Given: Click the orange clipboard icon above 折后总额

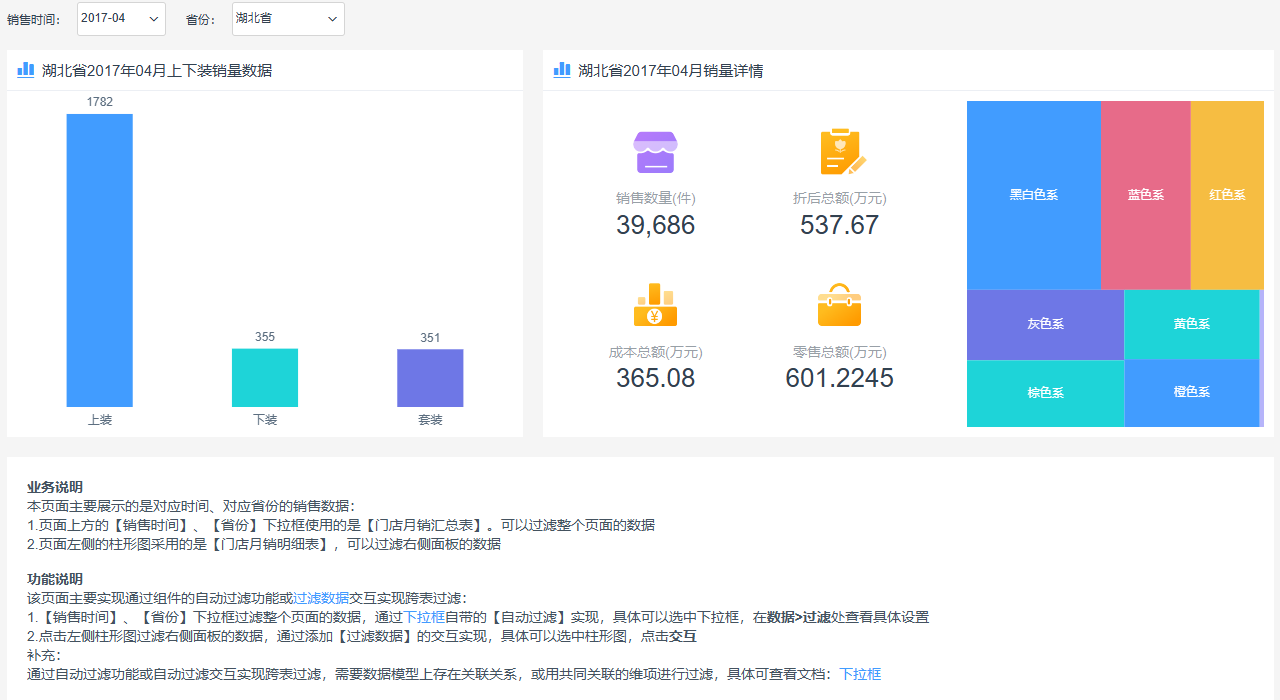Looking at the screenshot, I should 839,151.
